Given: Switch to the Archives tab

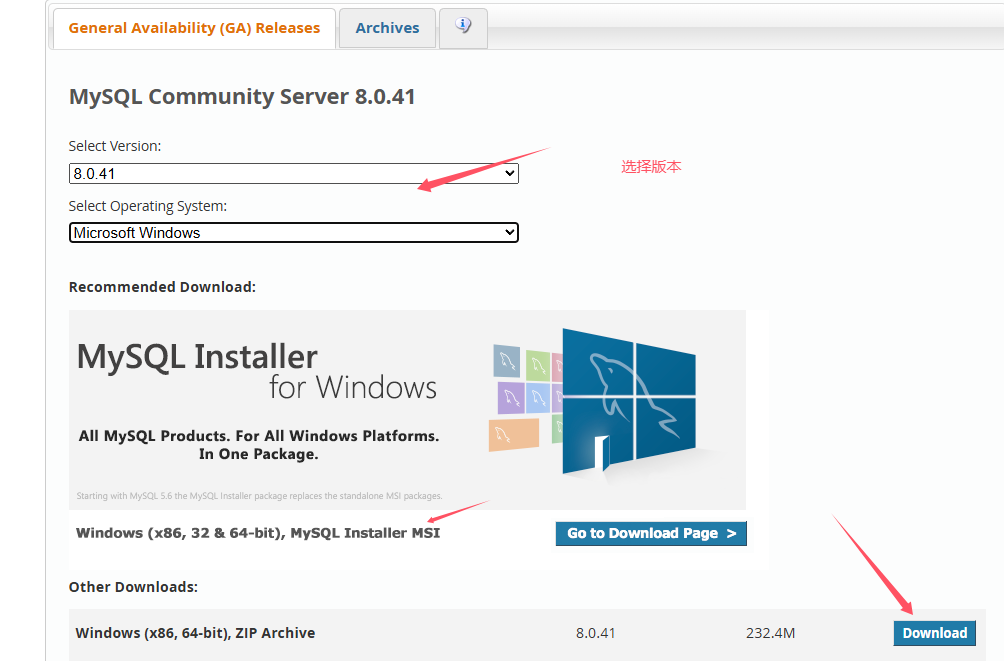Looking at the screenshot, I should point(387,28).
